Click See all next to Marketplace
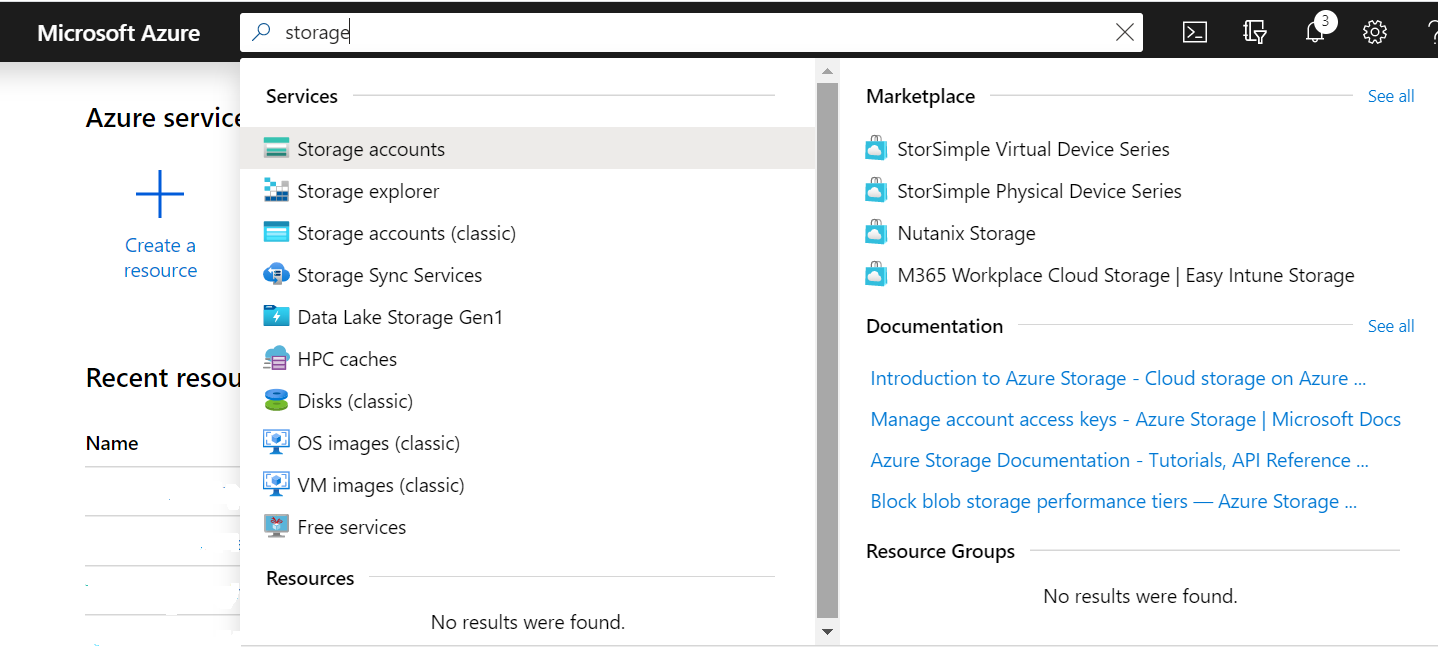This screenshot has width=1438, height=647. [x=1391, y=96]
